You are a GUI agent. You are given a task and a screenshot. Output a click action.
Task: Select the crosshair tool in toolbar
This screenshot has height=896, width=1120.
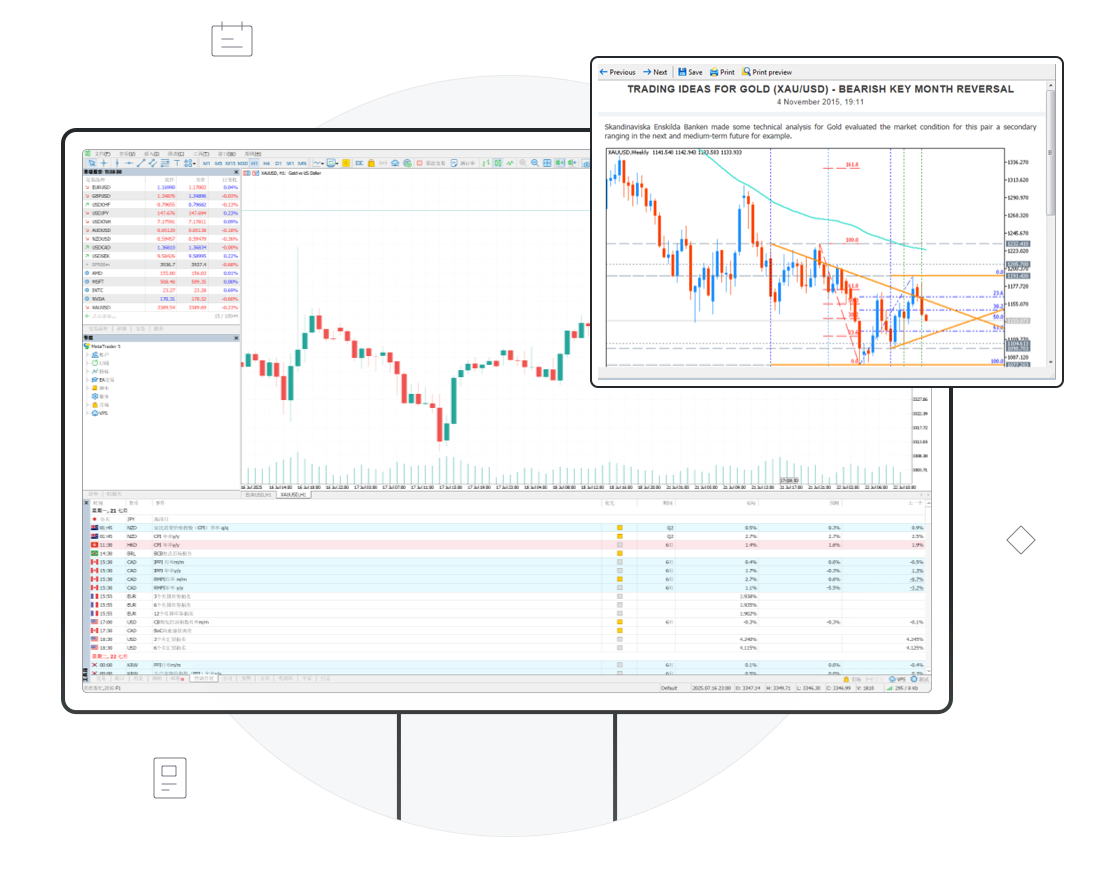click(x=103, y=163)
